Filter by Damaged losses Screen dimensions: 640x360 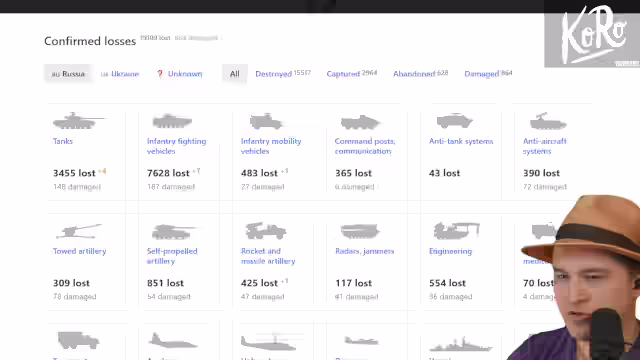[488, 73]
